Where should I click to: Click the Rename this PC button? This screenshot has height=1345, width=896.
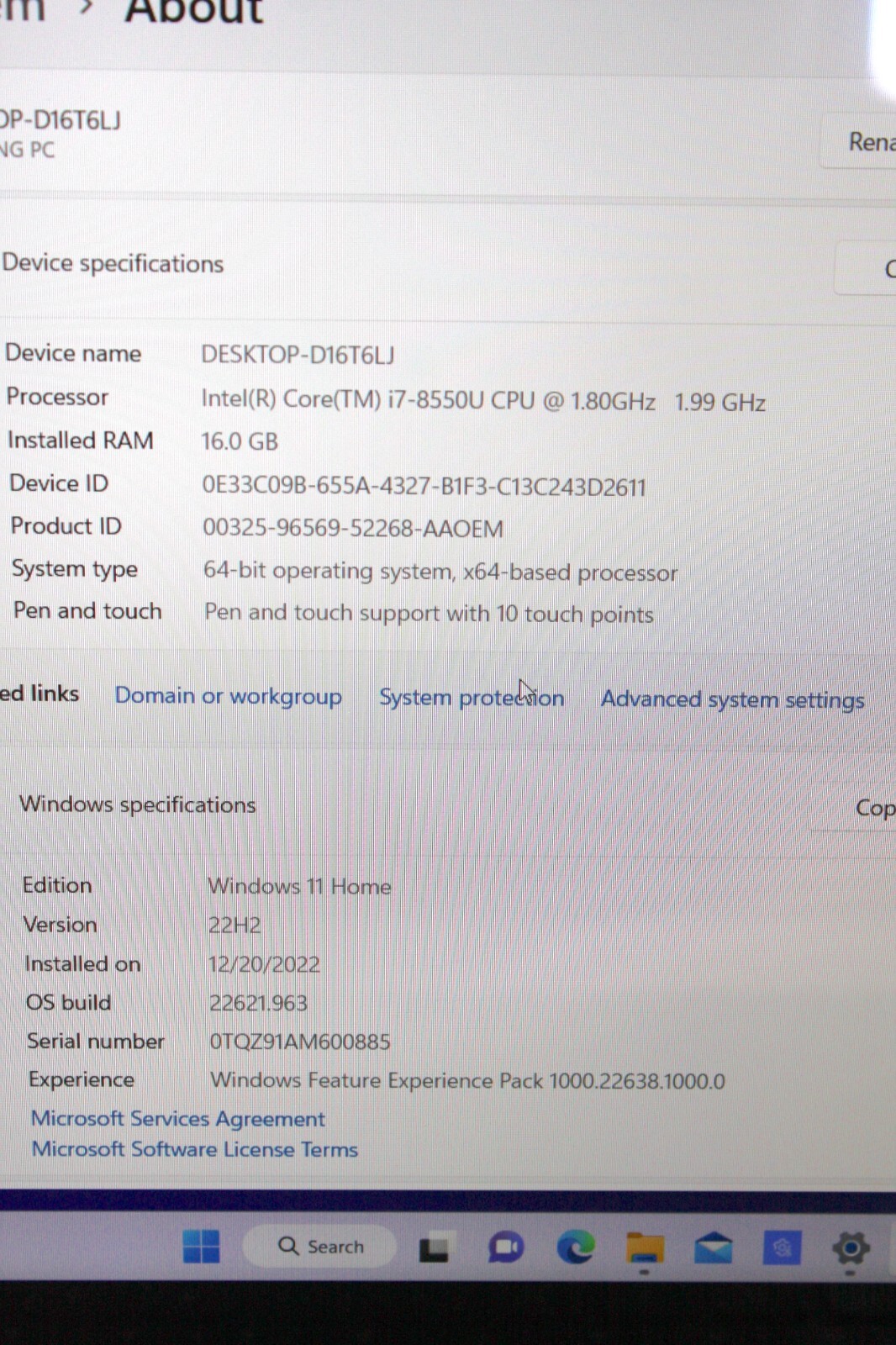(x=859, y=141)
